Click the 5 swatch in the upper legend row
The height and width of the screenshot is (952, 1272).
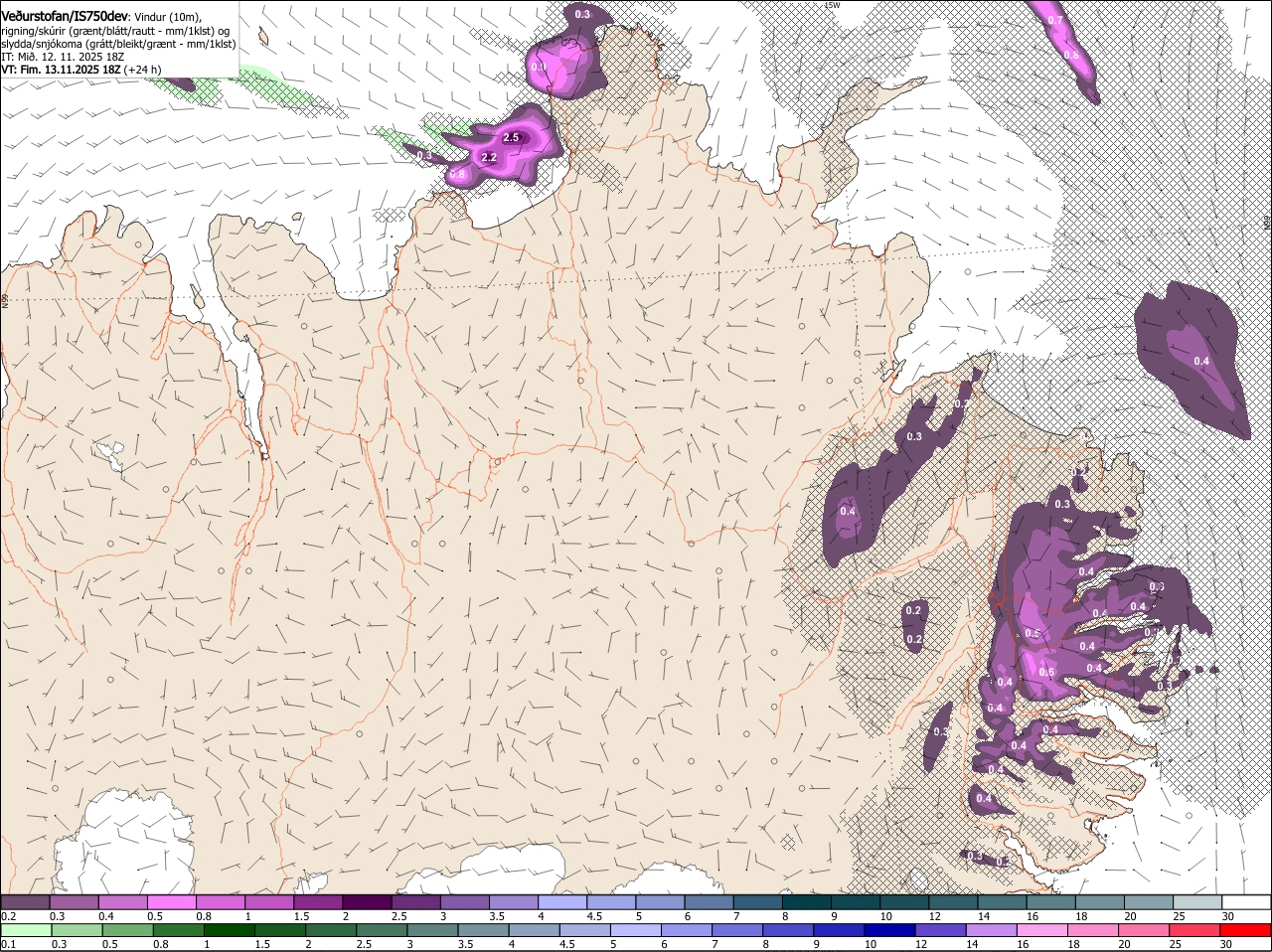[659, 901]
